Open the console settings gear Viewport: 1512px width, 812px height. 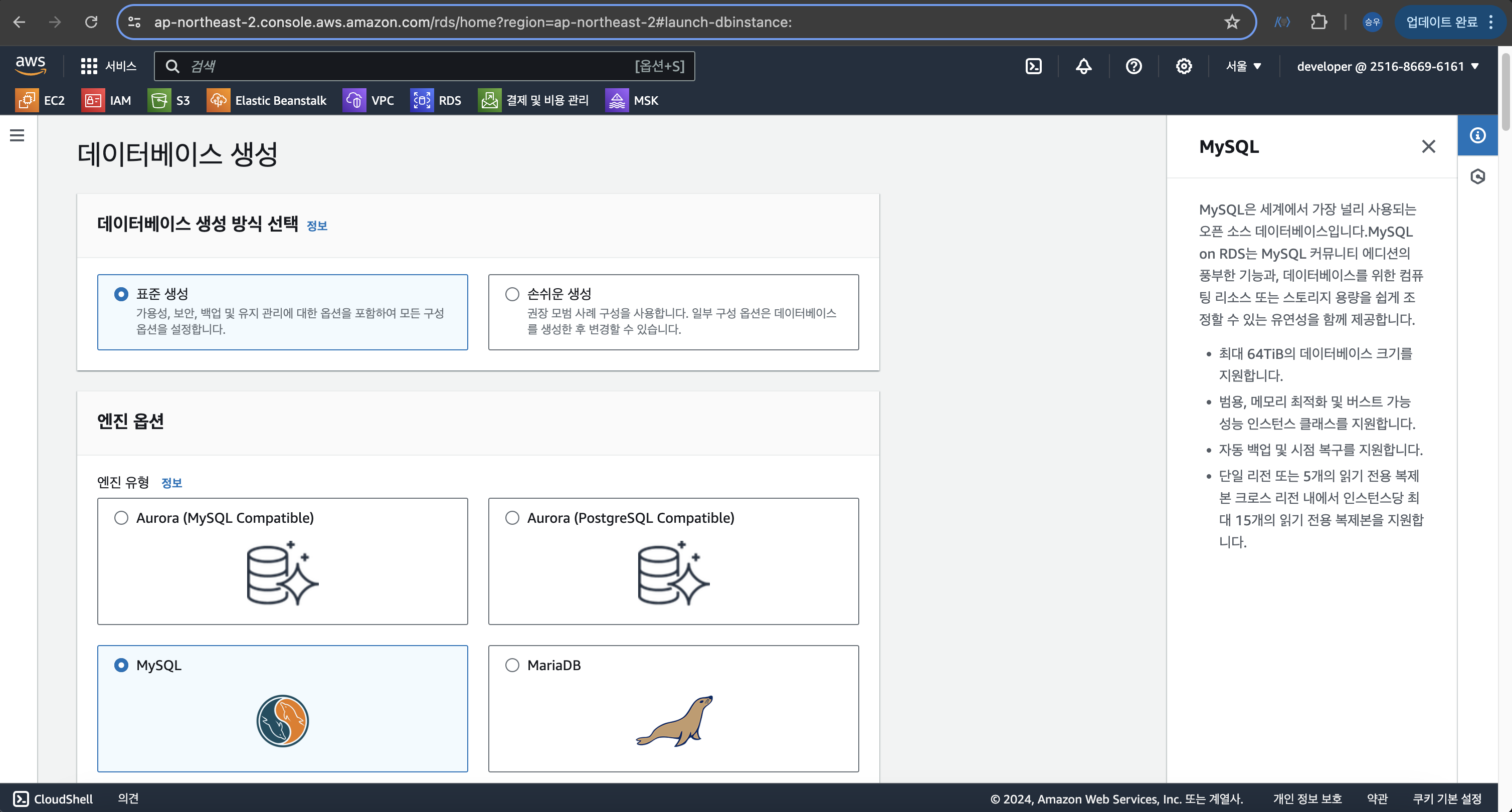(x=1183, y=66)
